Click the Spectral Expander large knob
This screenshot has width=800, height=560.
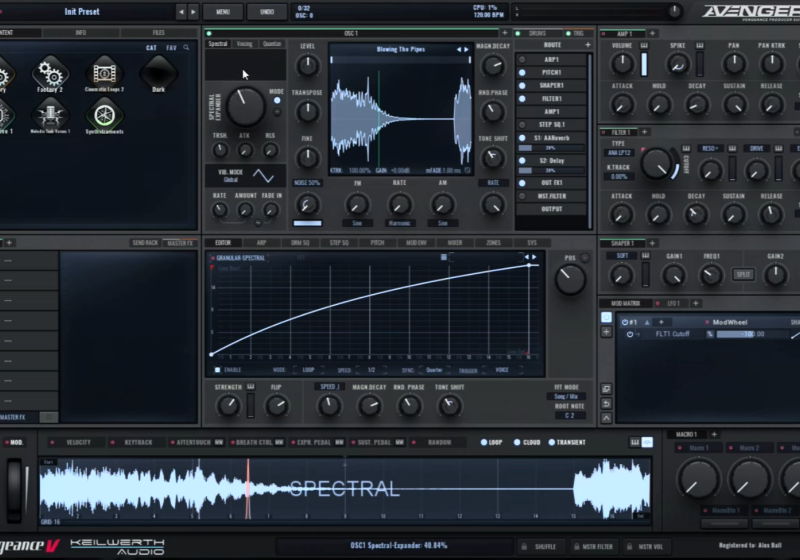(x=245, y=106)
